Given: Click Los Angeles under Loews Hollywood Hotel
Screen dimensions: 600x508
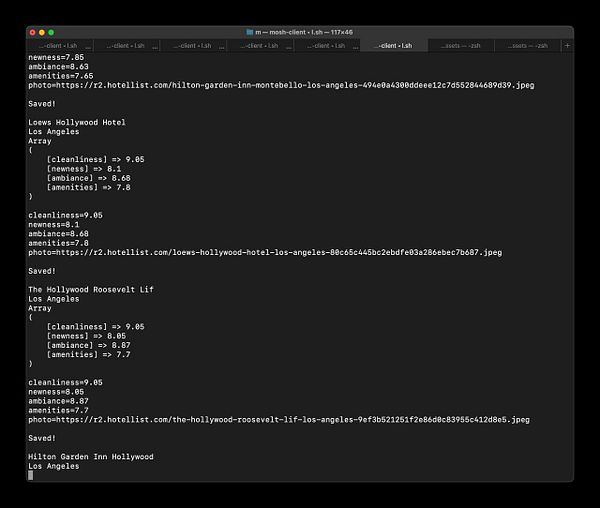Looking at the screenshot, I should tap(54, 132).
